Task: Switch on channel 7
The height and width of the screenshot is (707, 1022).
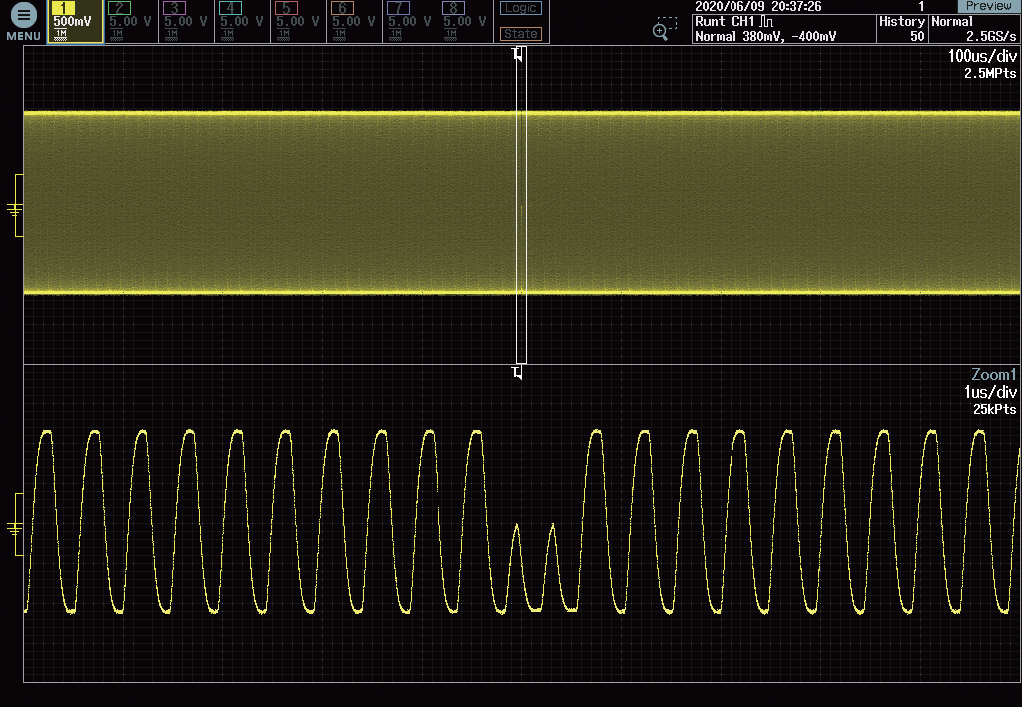Action: click(411, 22)
